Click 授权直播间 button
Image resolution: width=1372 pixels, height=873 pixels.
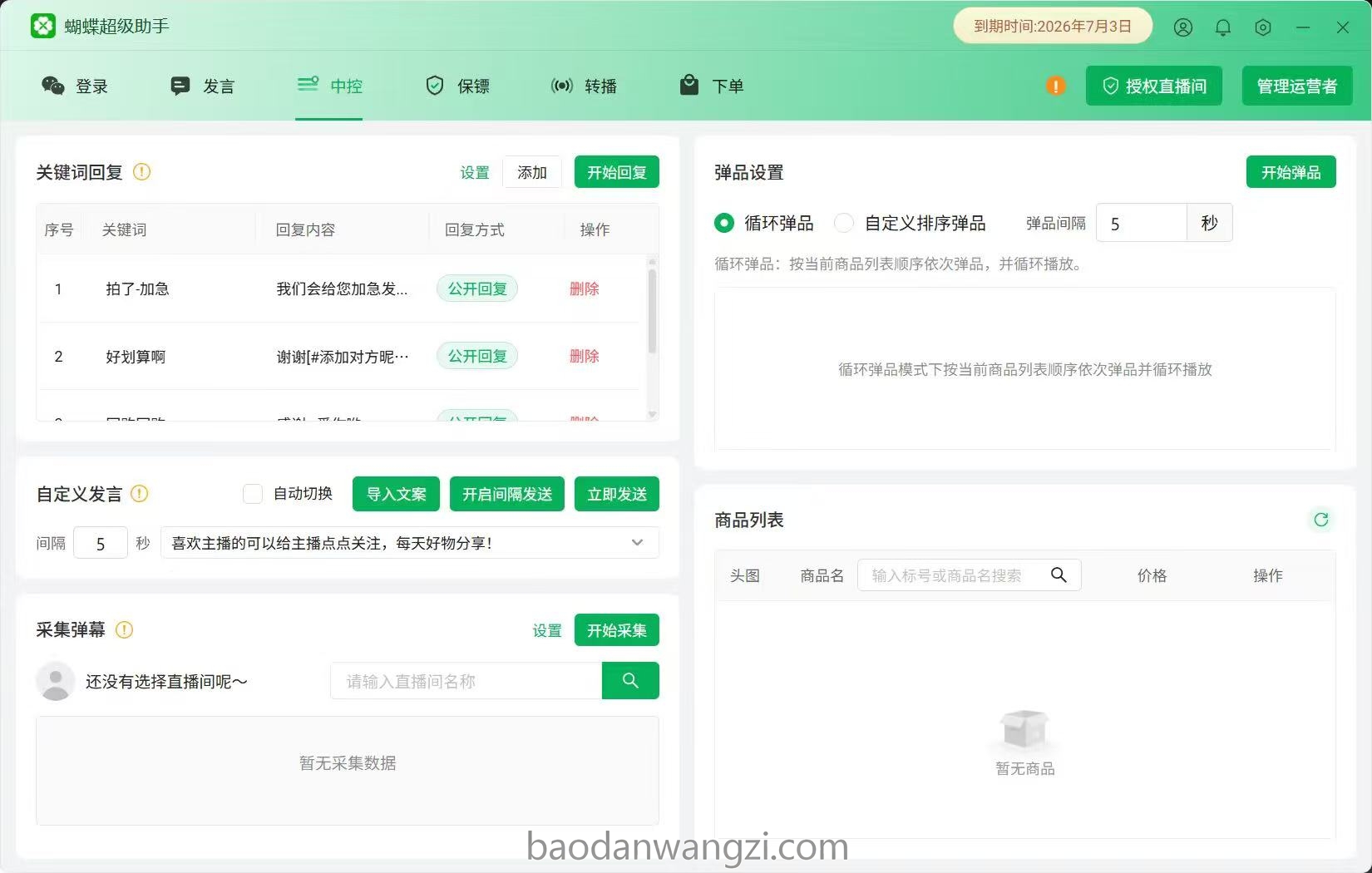click(x=1154, y=86)
